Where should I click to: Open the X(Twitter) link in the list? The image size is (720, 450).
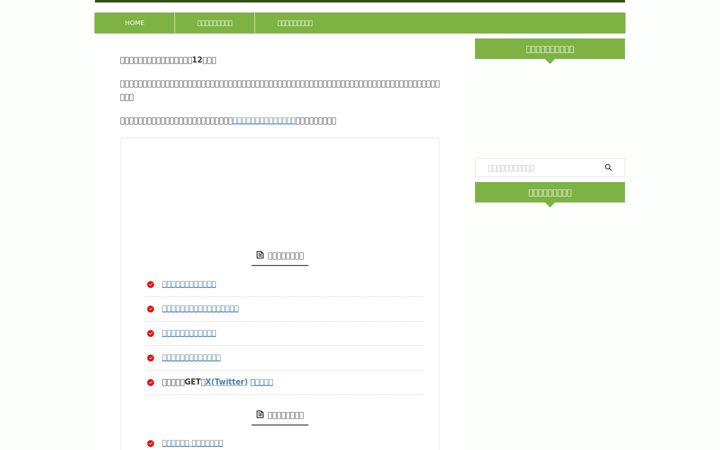point(226,382)
